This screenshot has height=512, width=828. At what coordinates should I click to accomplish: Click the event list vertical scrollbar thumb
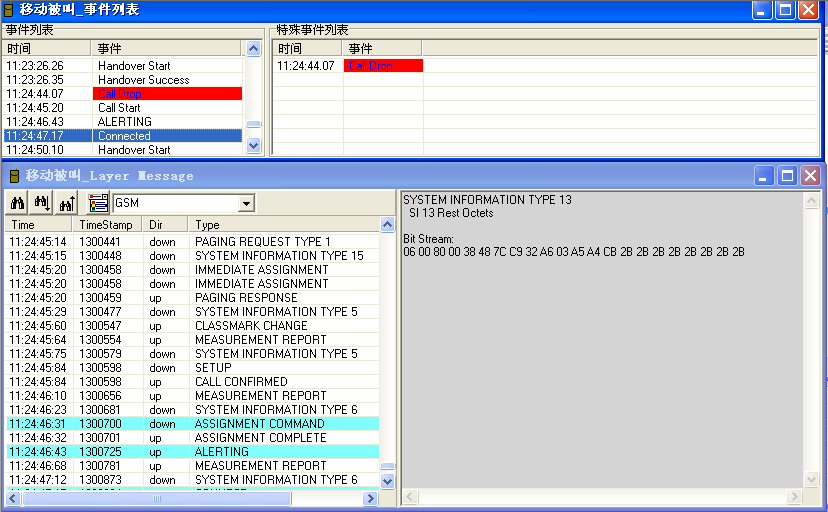pos(253,125)
